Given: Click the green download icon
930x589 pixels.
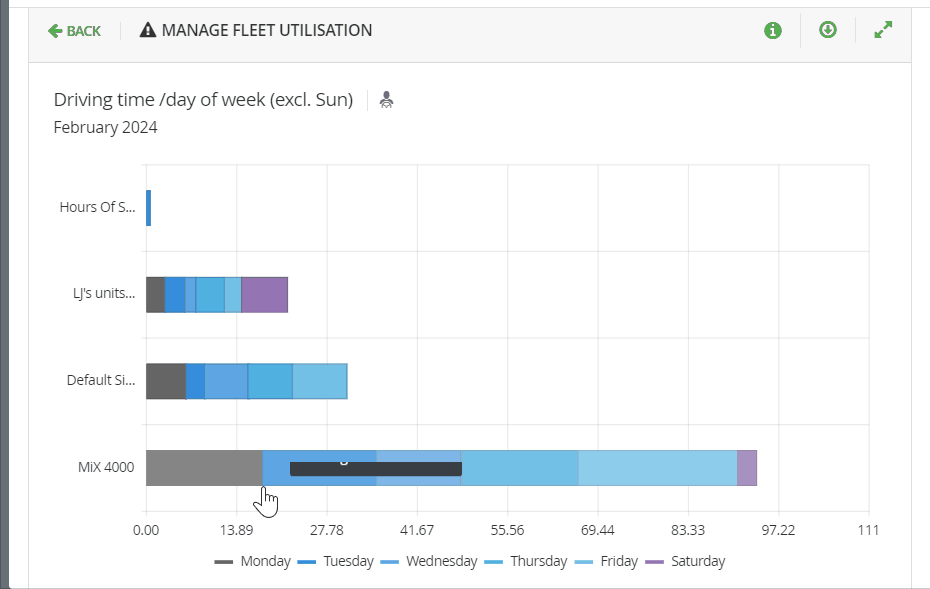Looking at the screenshot, I should (x=827, y=30).
